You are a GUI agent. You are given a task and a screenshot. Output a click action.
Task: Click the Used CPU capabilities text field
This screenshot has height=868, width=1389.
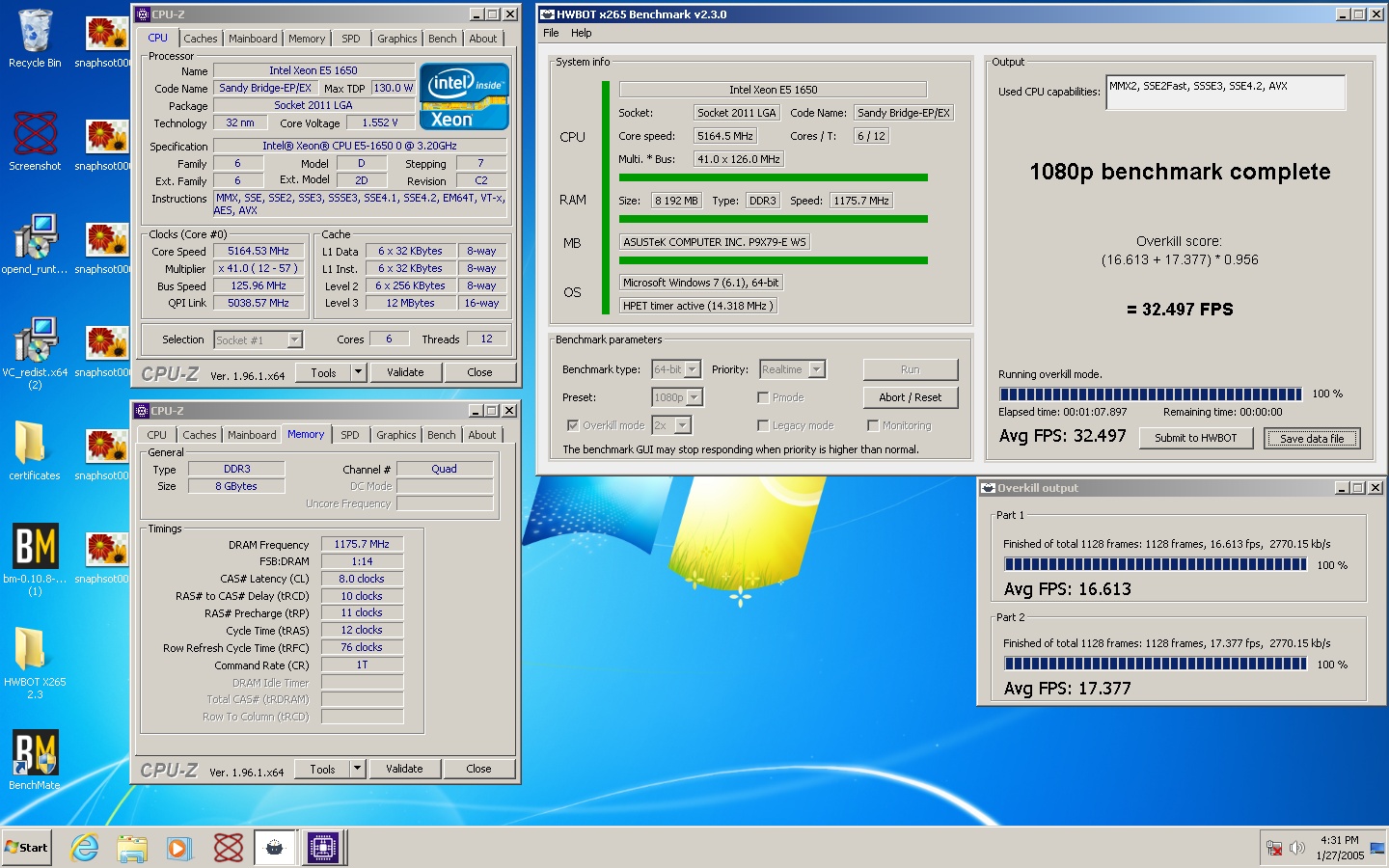tap(1225, 93)
